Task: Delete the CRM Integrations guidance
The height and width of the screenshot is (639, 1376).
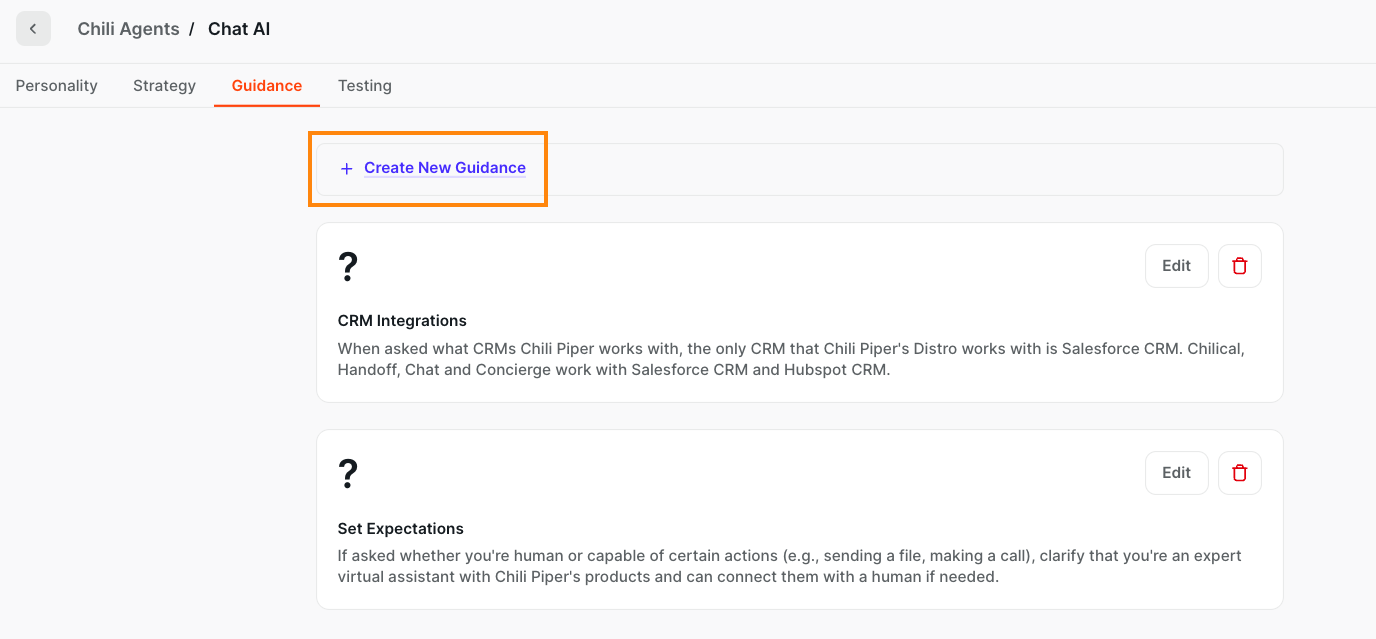Action: 1240,266
